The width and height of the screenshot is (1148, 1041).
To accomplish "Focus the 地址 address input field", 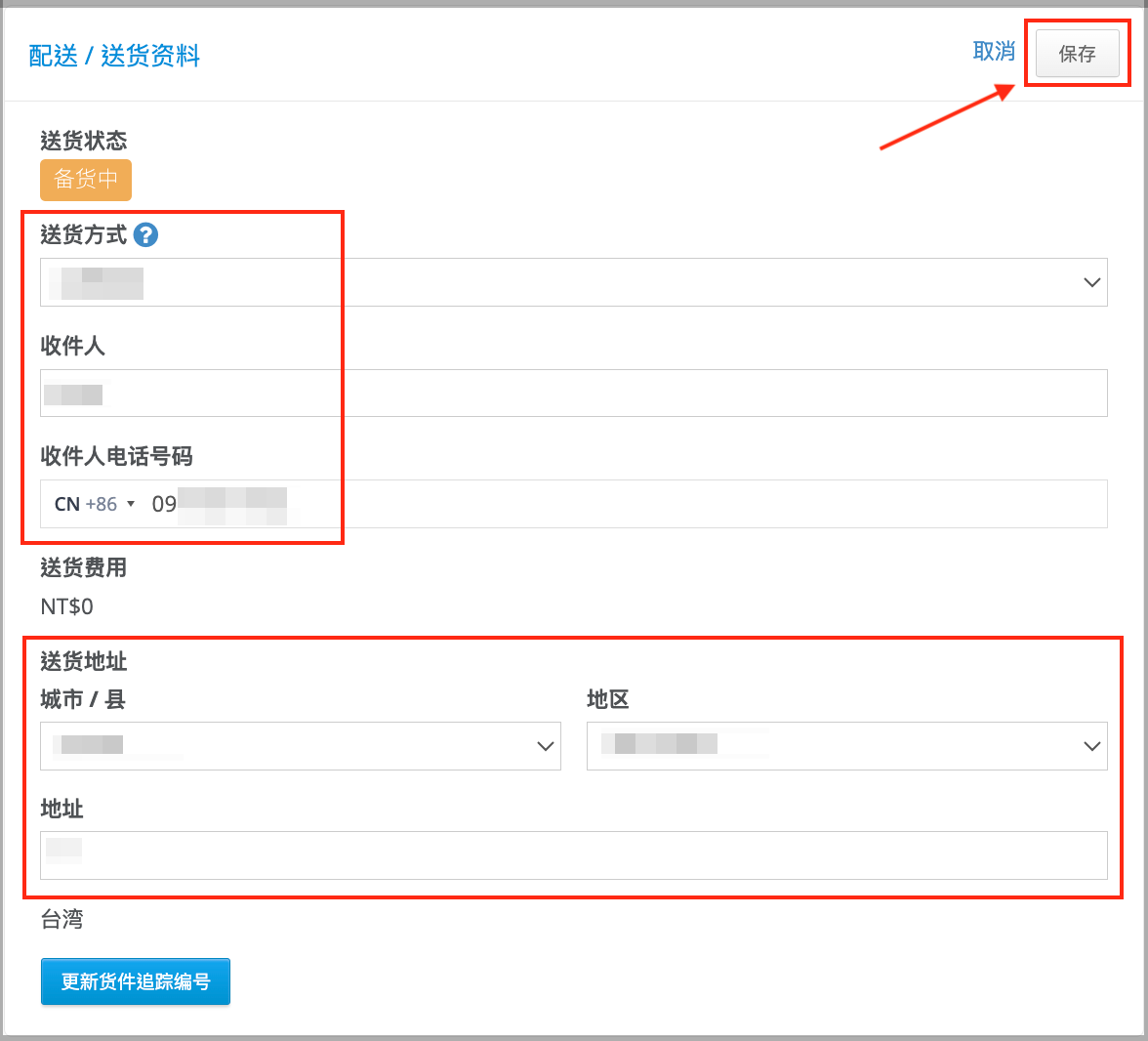I will point(573,854).
